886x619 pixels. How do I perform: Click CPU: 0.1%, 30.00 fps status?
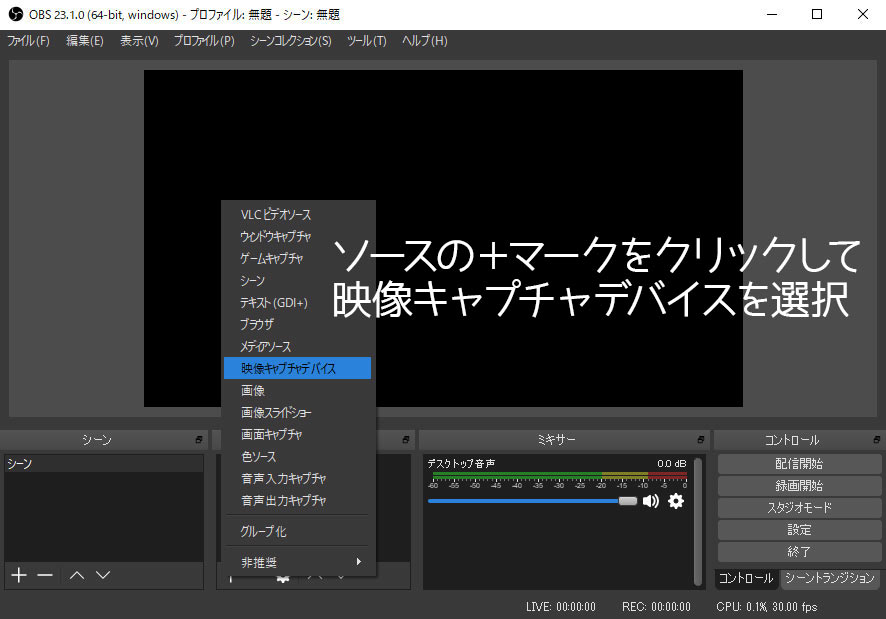(766, 607)
